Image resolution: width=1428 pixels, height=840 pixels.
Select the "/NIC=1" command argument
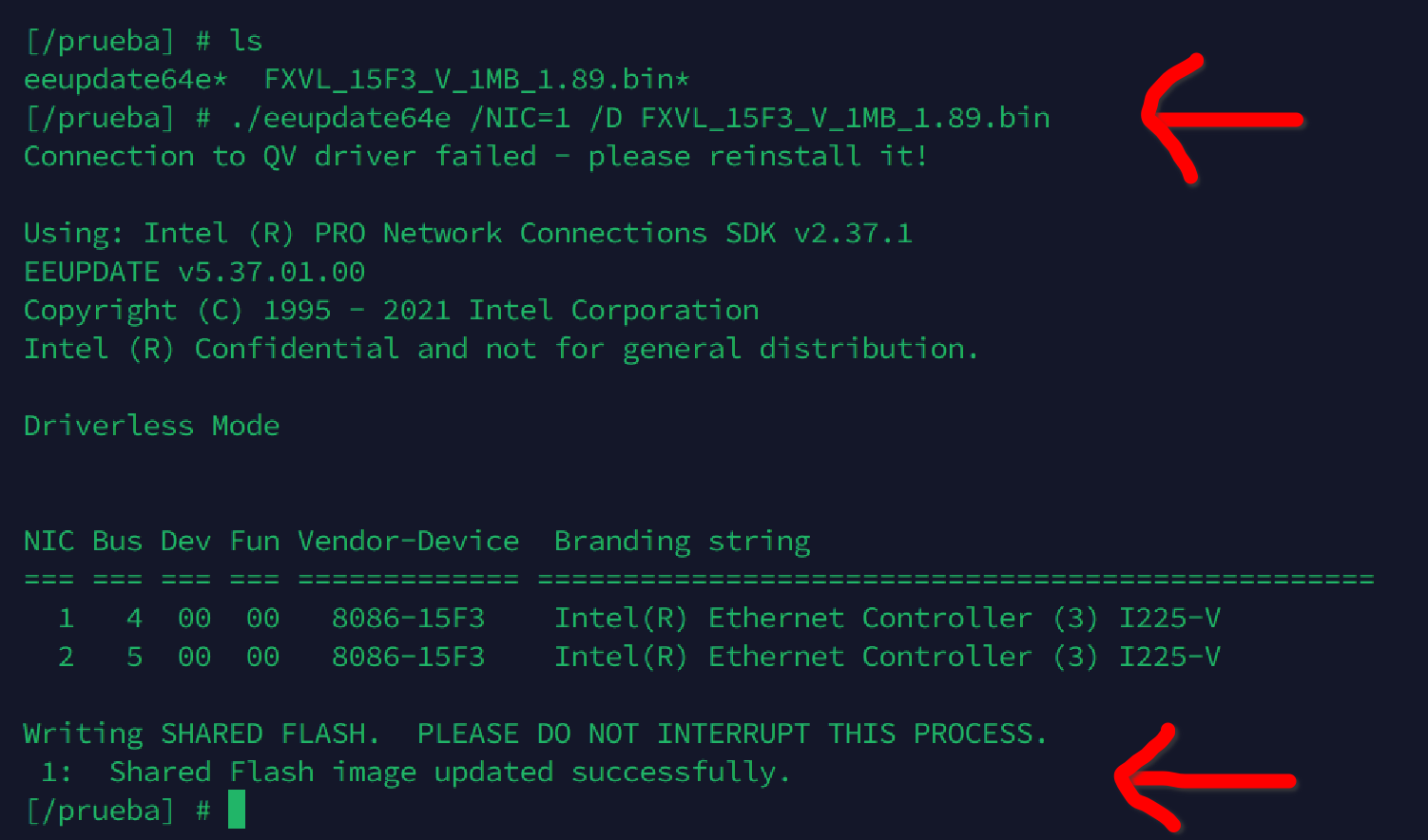(x=521, y=118)
